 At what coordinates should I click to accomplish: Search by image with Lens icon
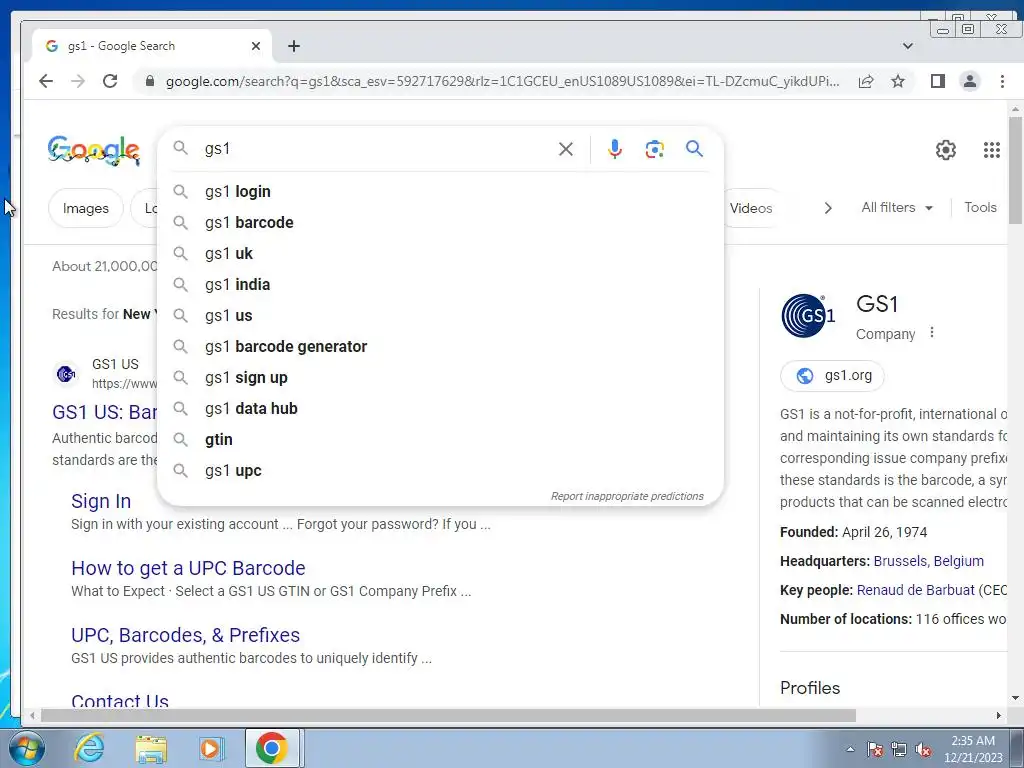click(x=654, y=149)
